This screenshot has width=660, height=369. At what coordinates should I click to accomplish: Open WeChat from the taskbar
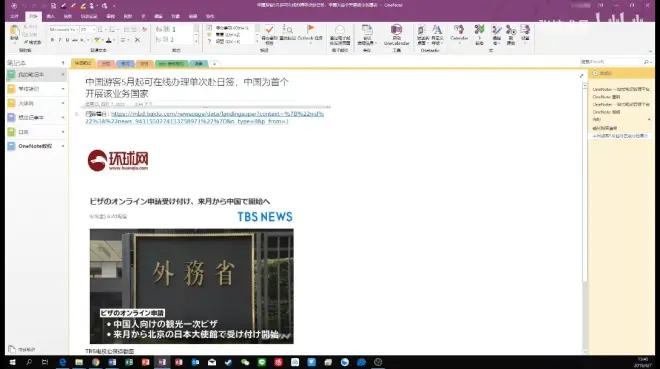pyautogui.click(x=245, y=362)
